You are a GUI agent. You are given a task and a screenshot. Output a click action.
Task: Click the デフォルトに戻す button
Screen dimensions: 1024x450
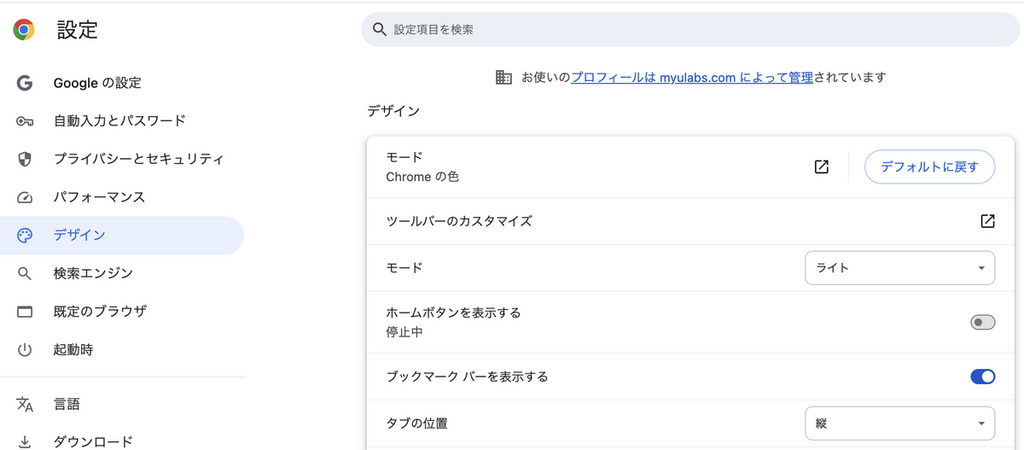pos(930,167)
